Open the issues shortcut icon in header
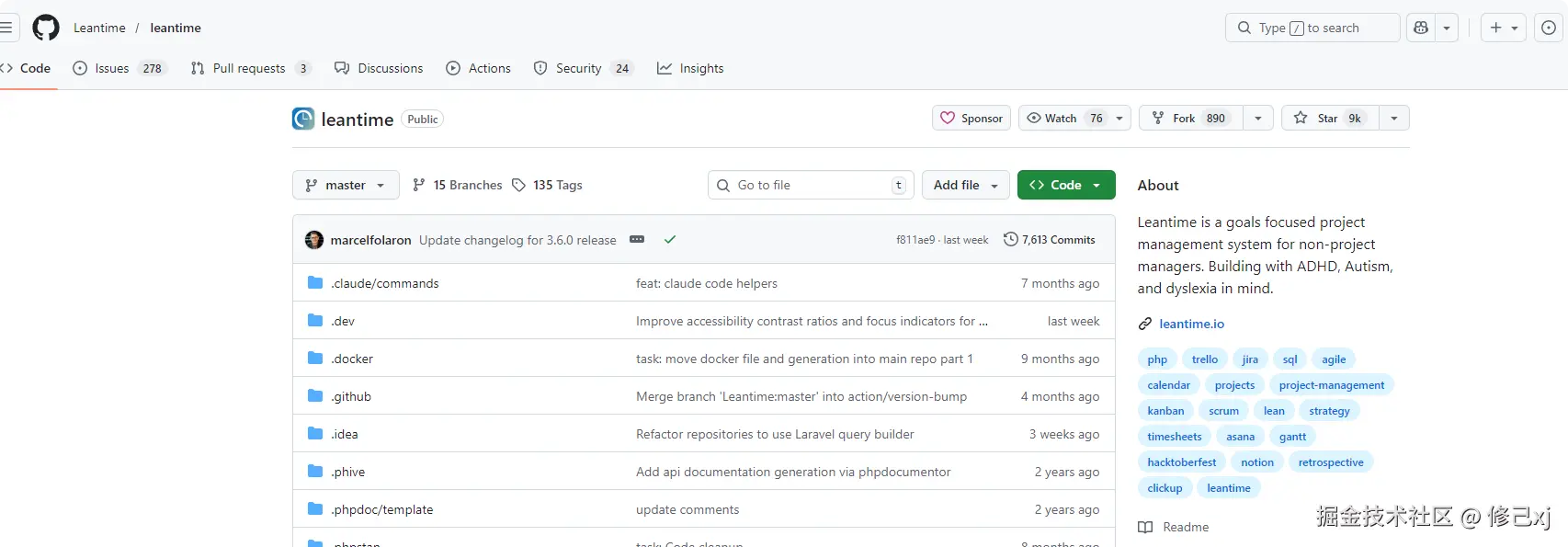 (x=1549, y=28)
